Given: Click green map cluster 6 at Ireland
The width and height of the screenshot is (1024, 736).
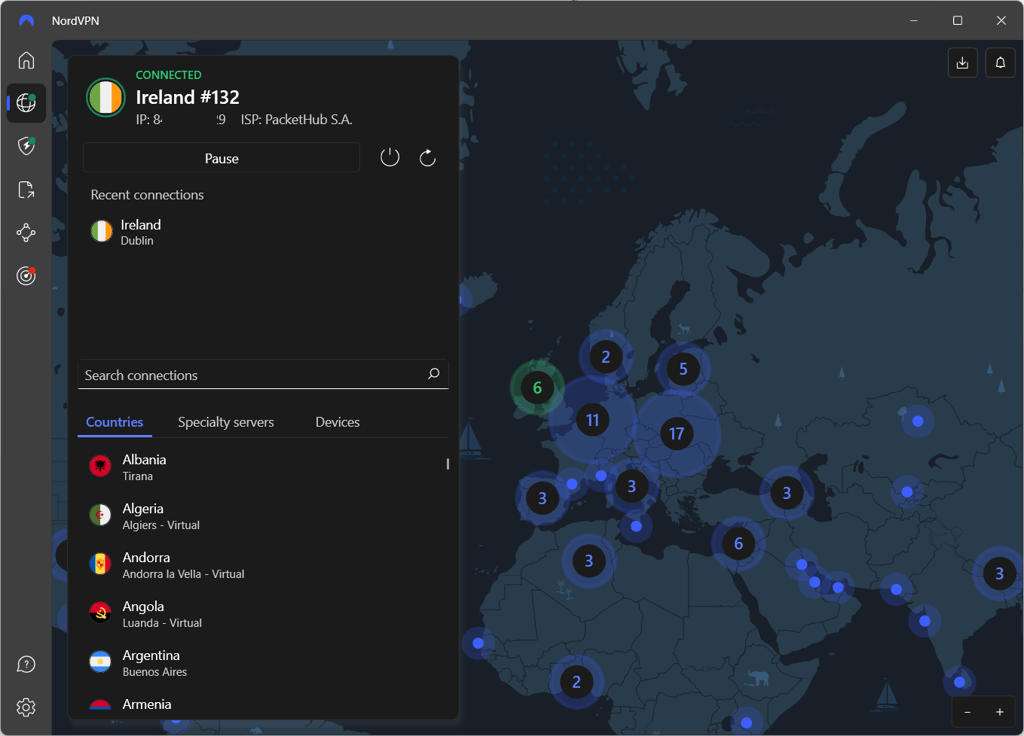Looking at the screenshot, I should click(537, 388).
